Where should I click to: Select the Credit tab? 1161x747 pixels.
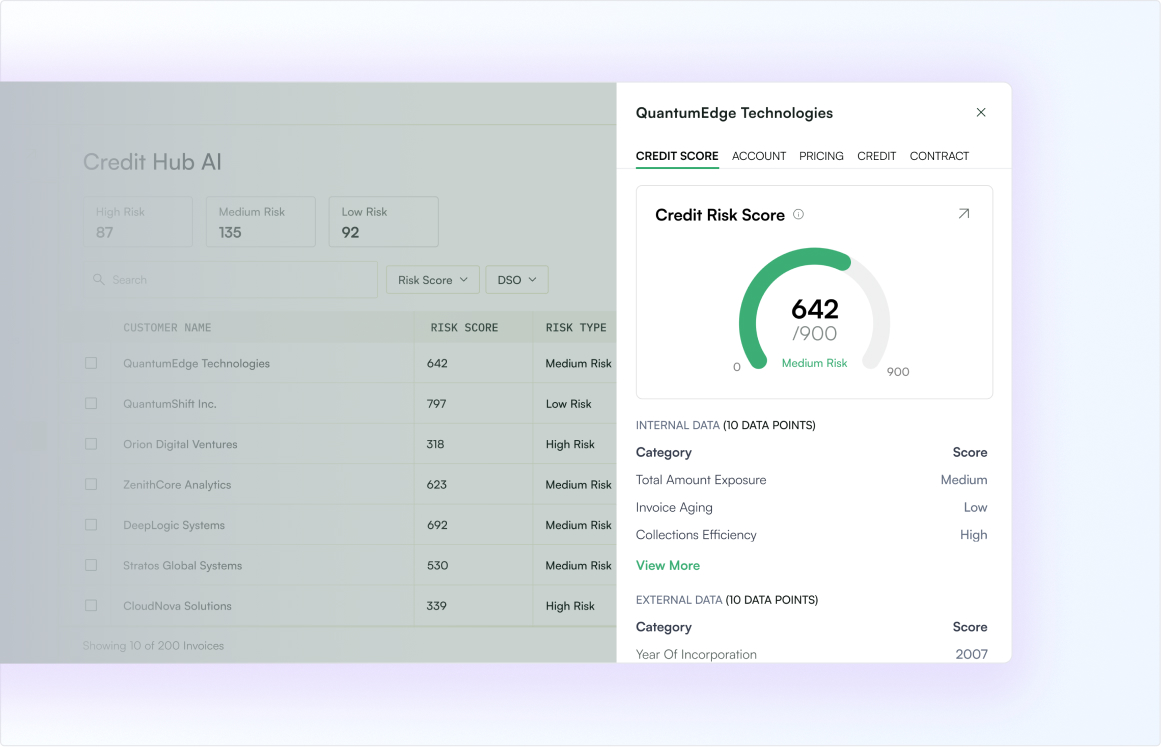pyautogui.click(x=877, y=156)
